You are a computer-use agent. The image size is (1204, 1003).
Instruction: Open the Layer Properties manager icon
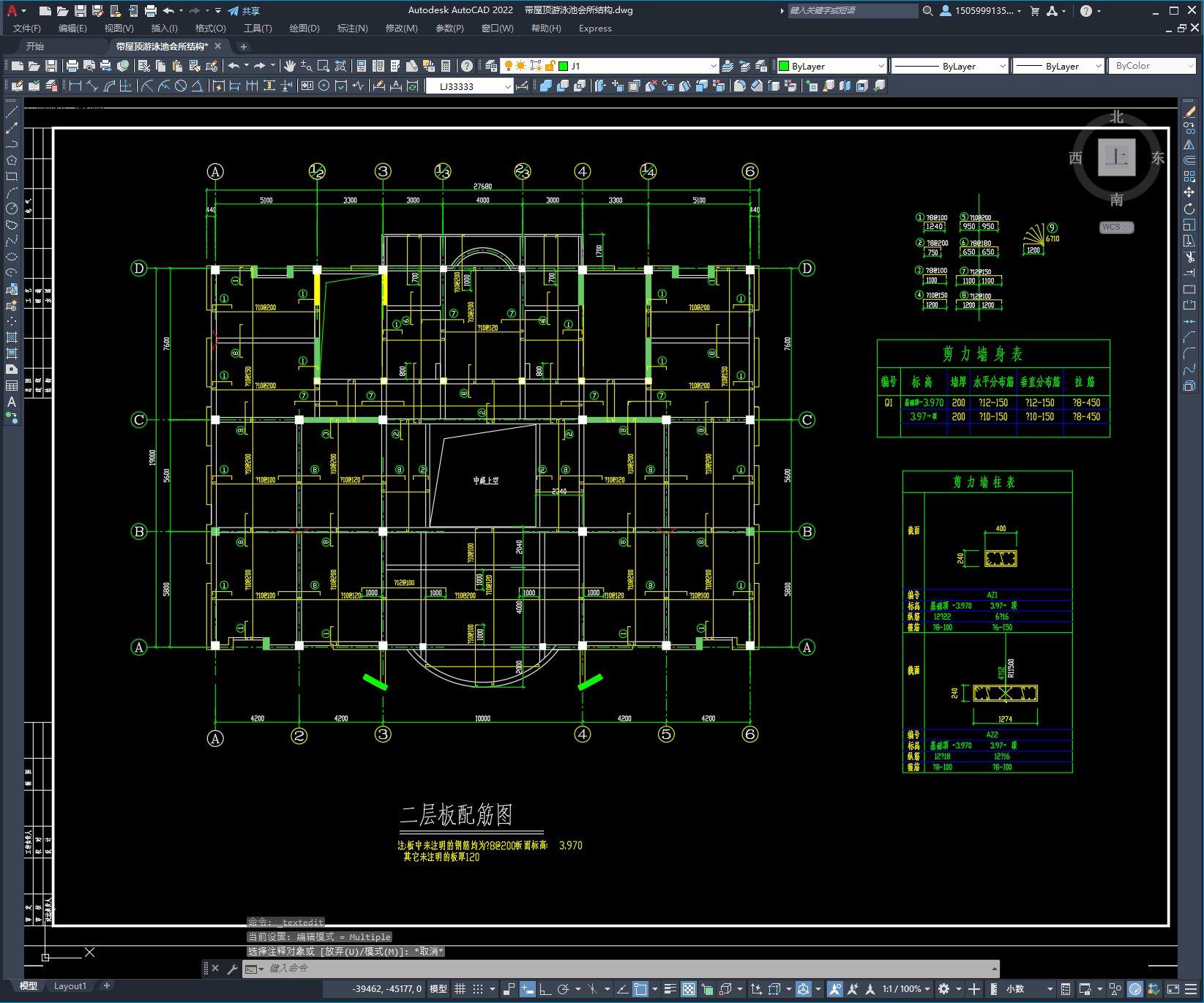coord(491,66)
